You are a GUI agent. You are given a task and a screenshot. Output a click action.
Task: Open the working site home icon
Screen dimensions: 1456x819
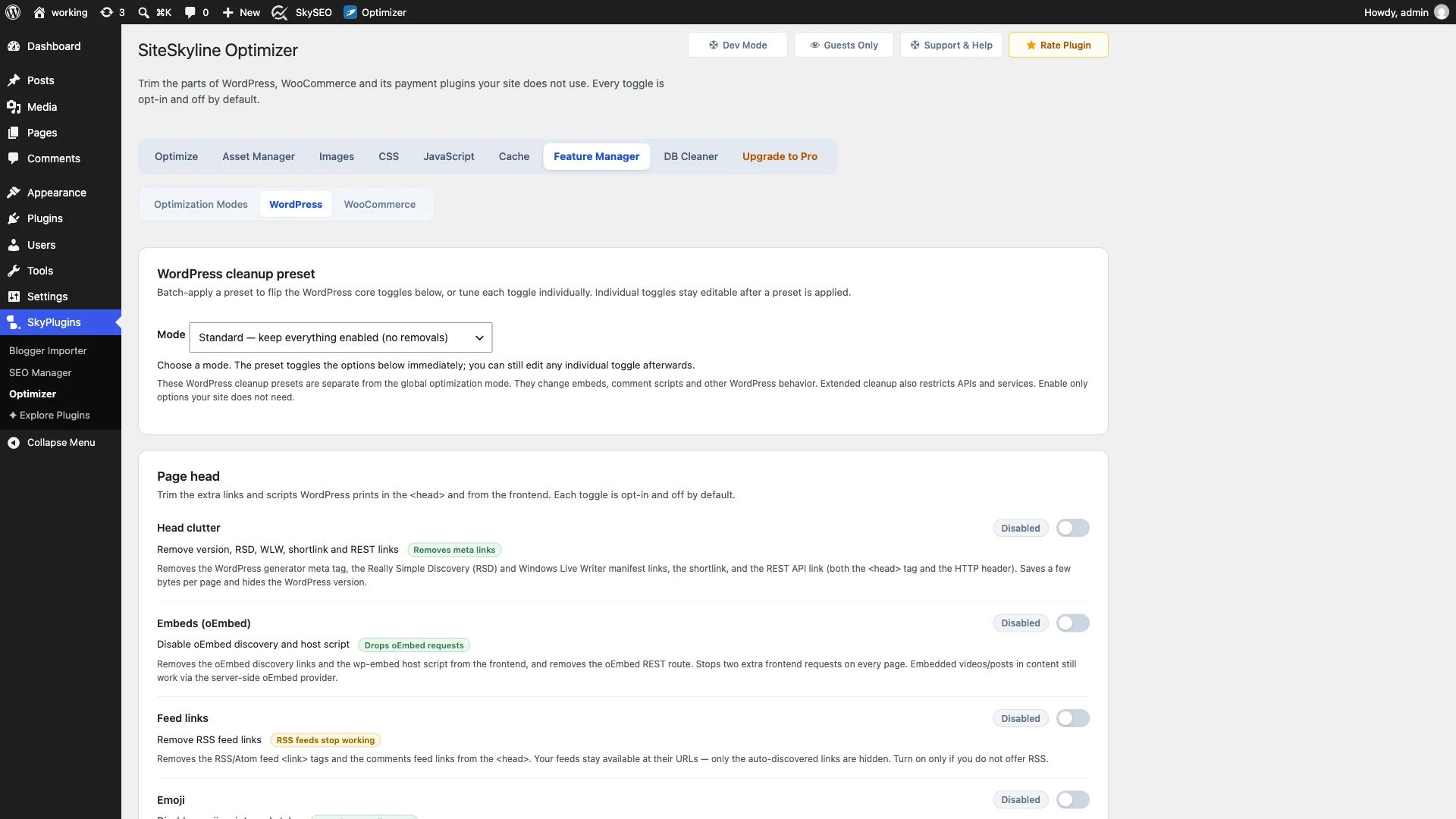tap(39, 12)
